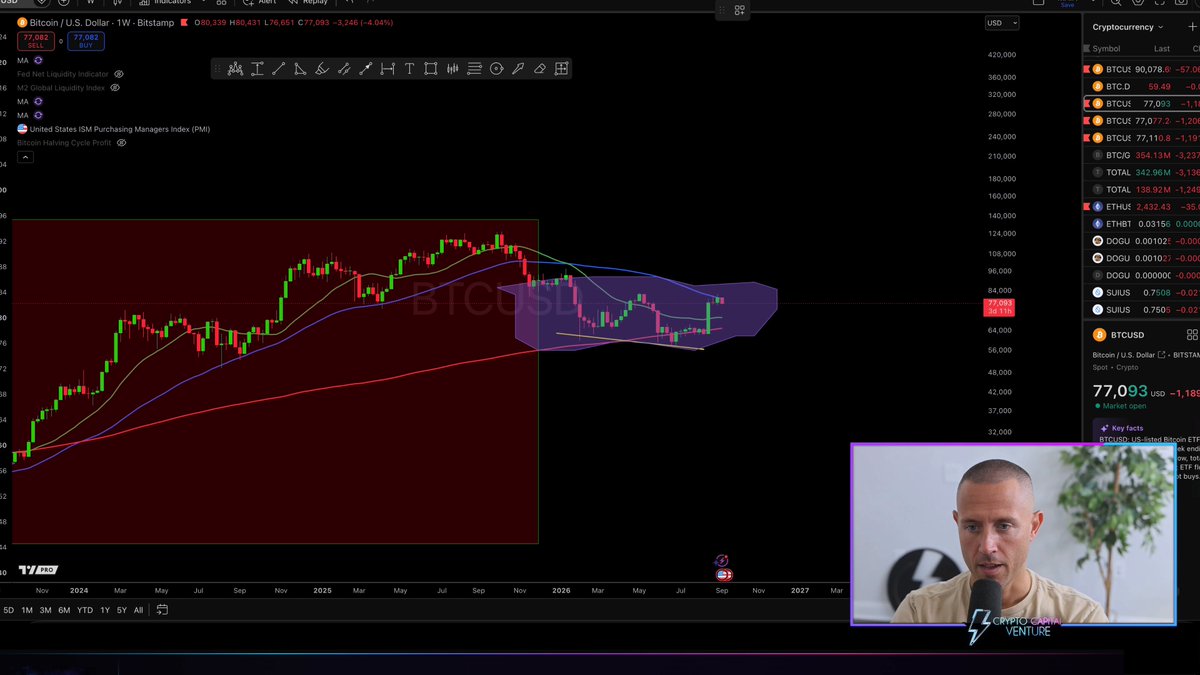Click the United States ISM PMI legend entry

click(113, 129)
